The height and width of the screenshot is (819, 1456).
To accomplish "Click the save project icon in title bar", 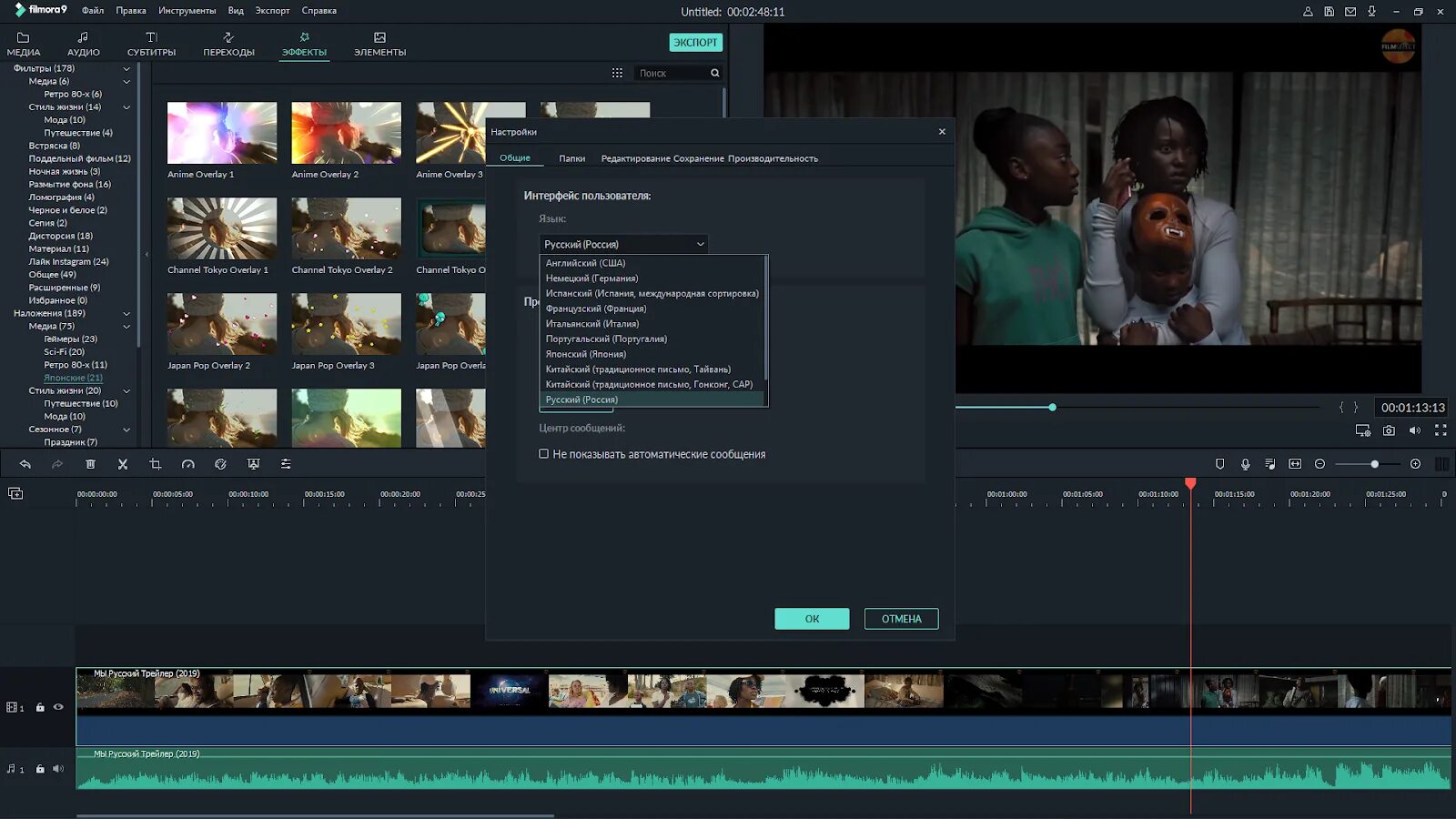I will [x=1330, y=12].
